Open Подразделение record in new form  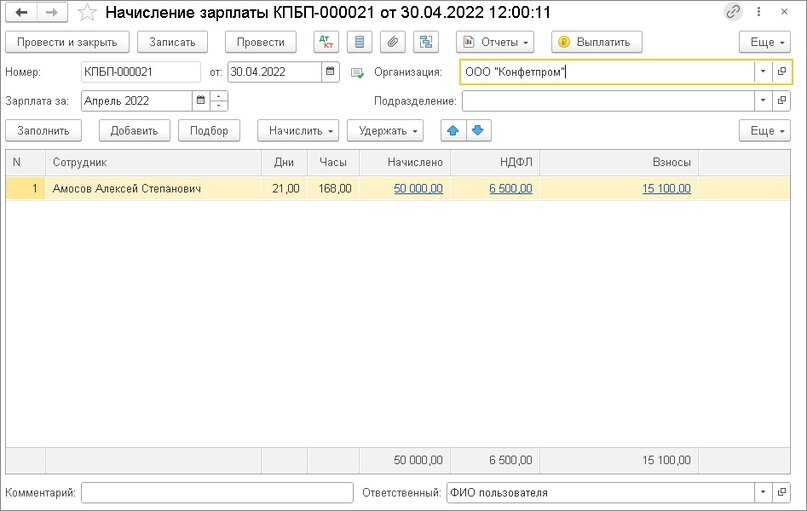782,100
